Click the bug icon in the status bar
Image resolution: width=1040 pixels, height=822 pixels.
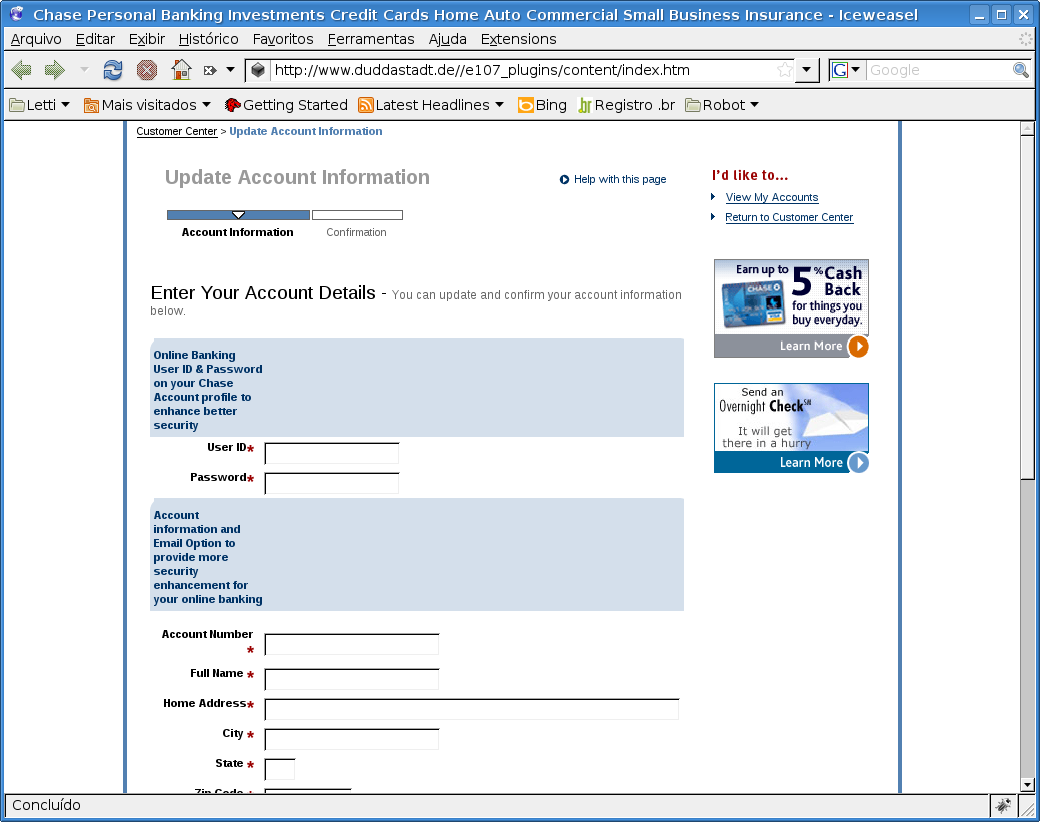click(1002, 805)
